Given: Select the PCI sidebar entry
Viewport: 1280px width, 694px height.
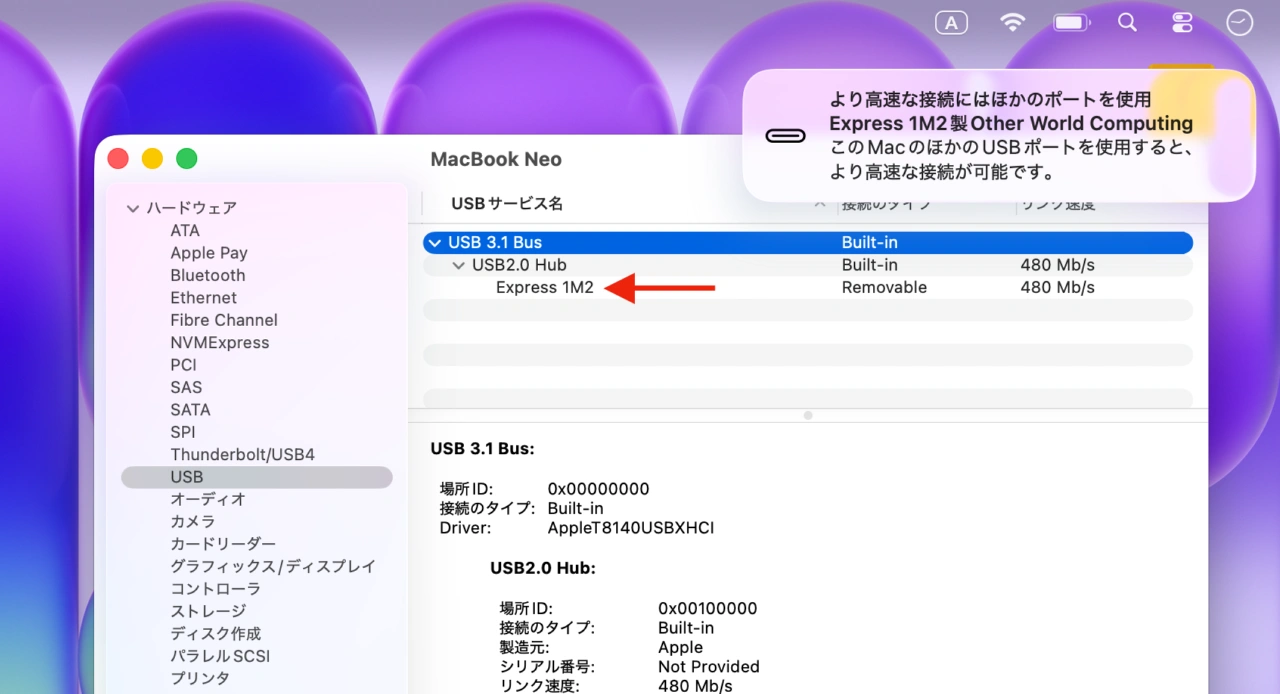Looking at the screenshot, I should 183,365.
